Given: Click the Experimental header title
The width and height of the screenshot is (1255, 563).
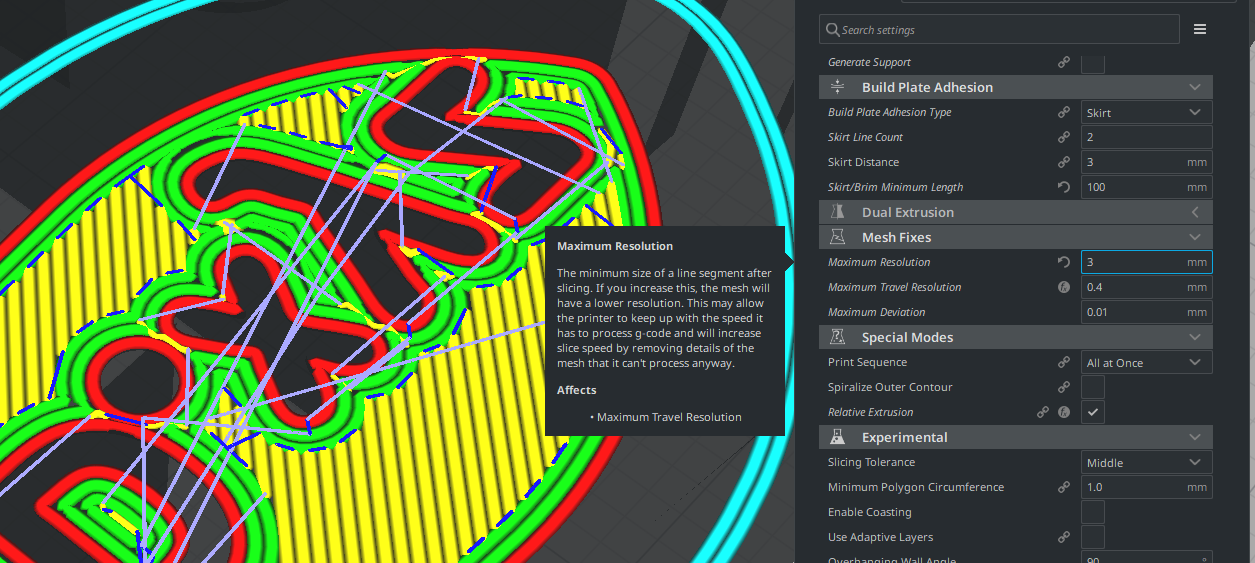Looking at the screenshot, I should 904,437.
